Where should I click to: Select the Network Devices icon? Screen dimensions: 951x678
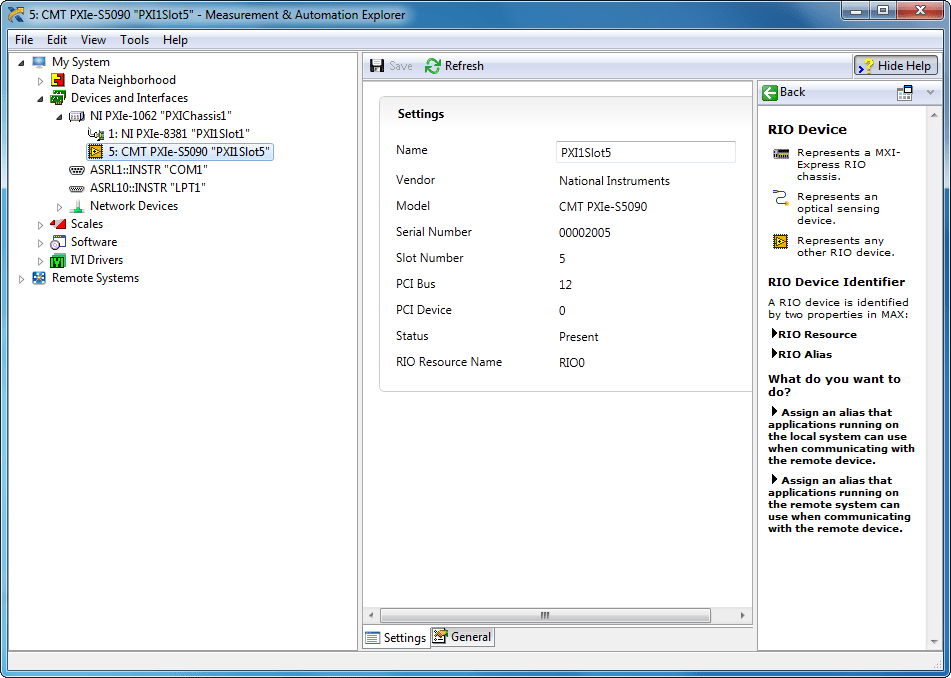75,205
